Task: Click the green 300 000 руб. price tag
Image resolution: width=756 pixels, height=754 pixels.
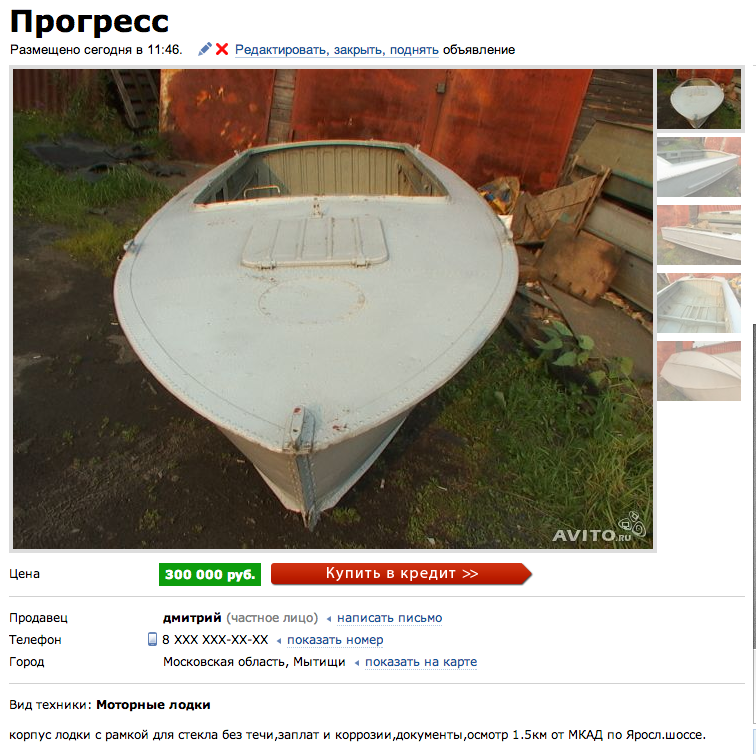Action: tap(210, 574)
